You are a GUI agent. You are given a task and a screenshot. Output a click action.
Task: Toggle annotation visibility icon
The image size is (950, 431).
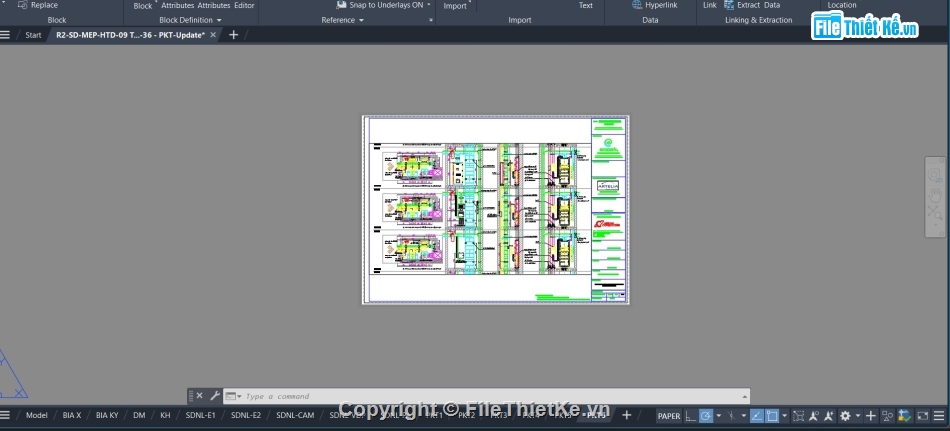(814, 416)
